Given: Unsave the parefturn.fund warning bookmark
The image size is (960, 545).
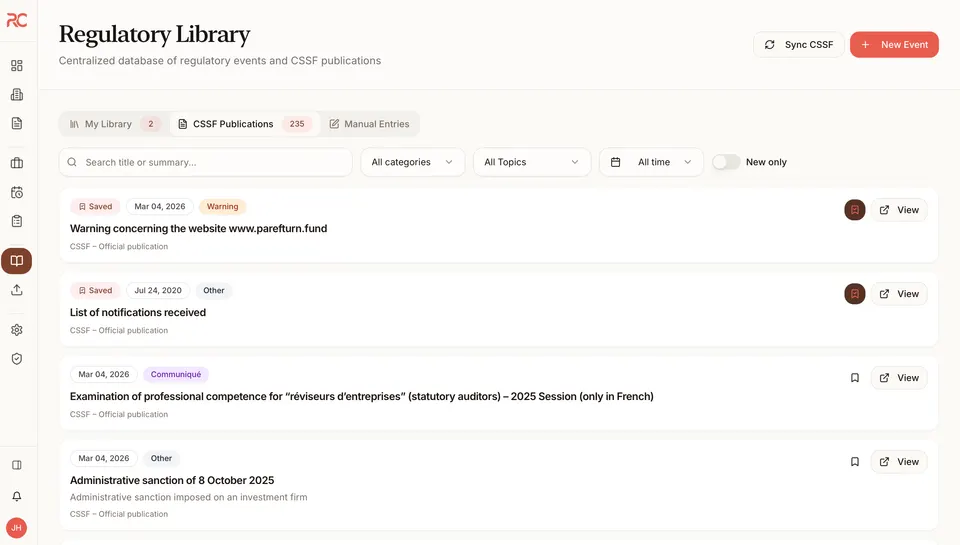Looking at the screenshot, I should (855, 210).
